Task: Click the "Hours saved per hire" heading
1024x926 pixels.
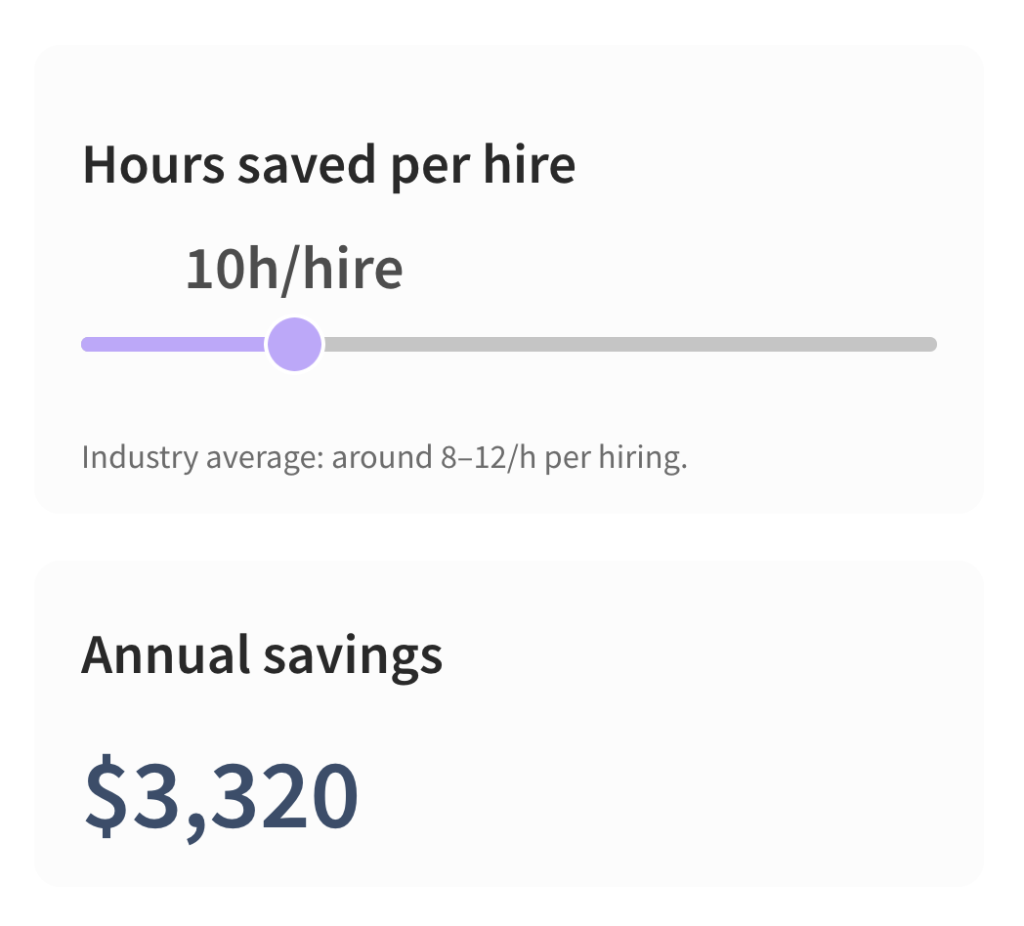Action: [329, 166]
